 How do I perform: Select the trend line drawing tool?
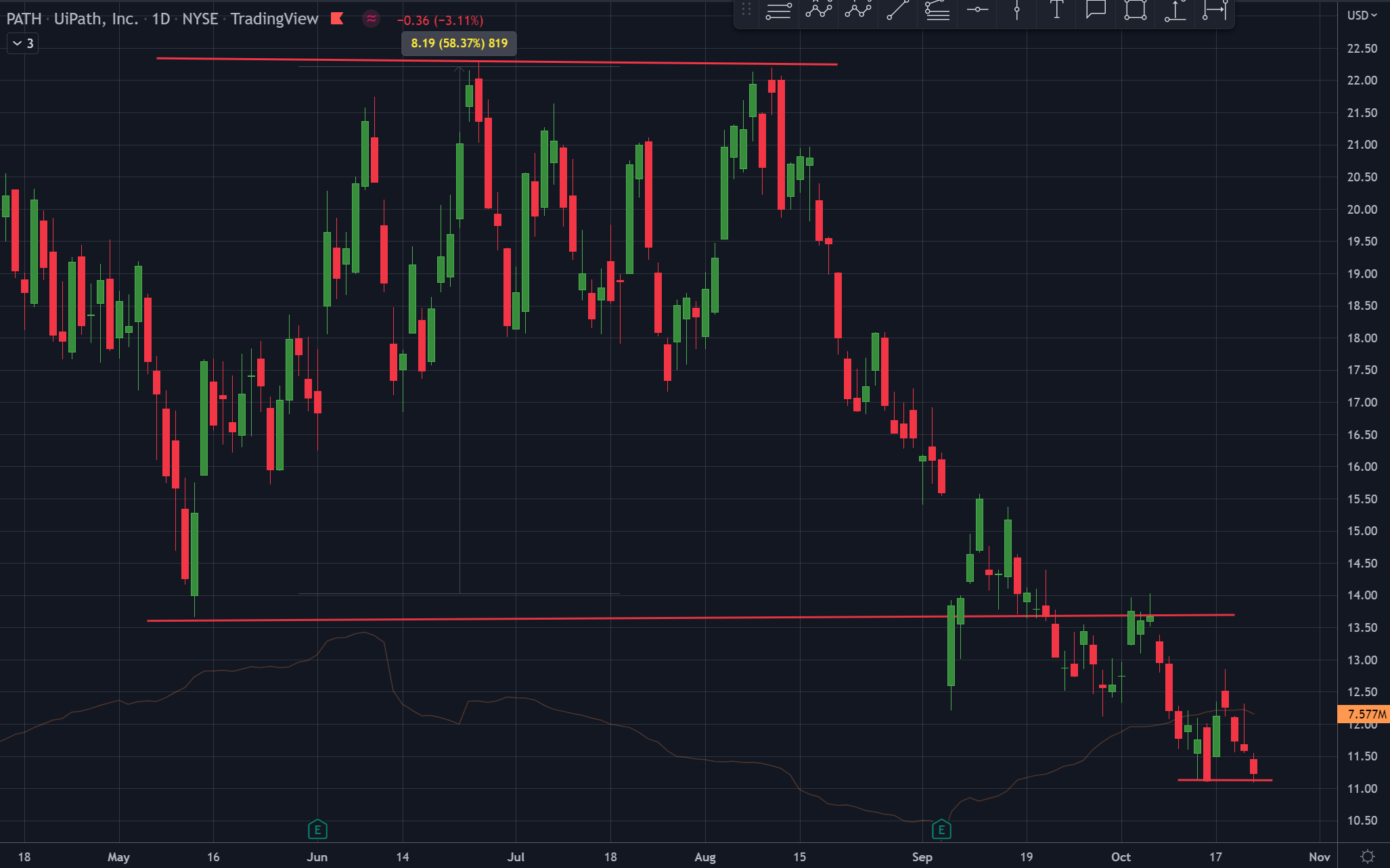(897, 10)
